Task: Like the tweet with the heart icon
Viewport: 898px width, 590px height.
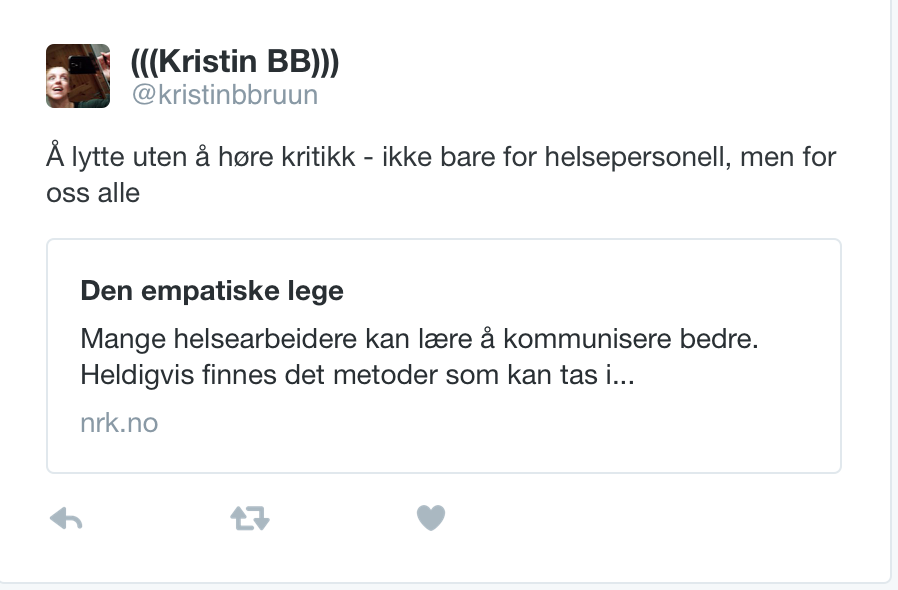Action: pos(431,518)
